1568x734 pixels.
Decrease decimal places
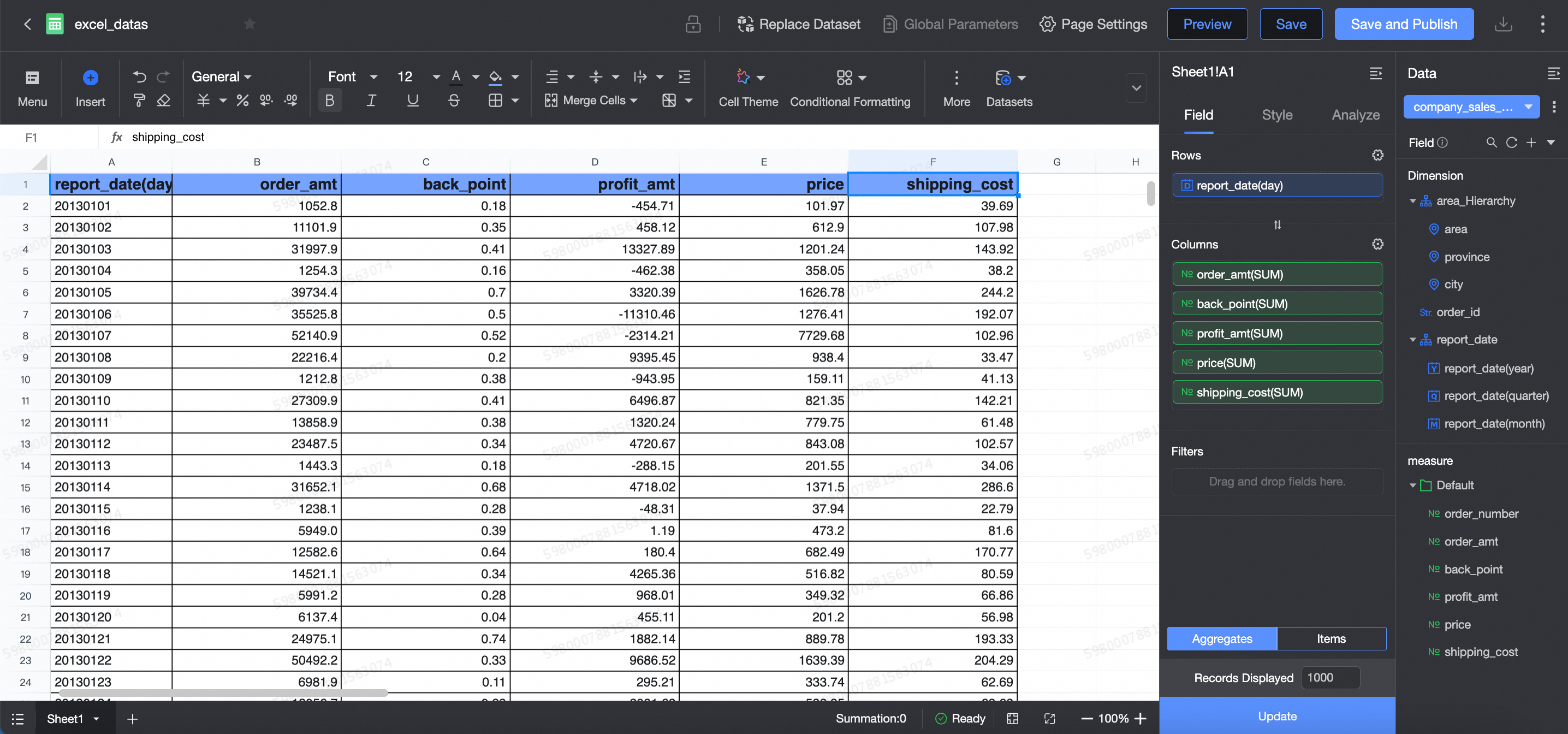point(291,100)
